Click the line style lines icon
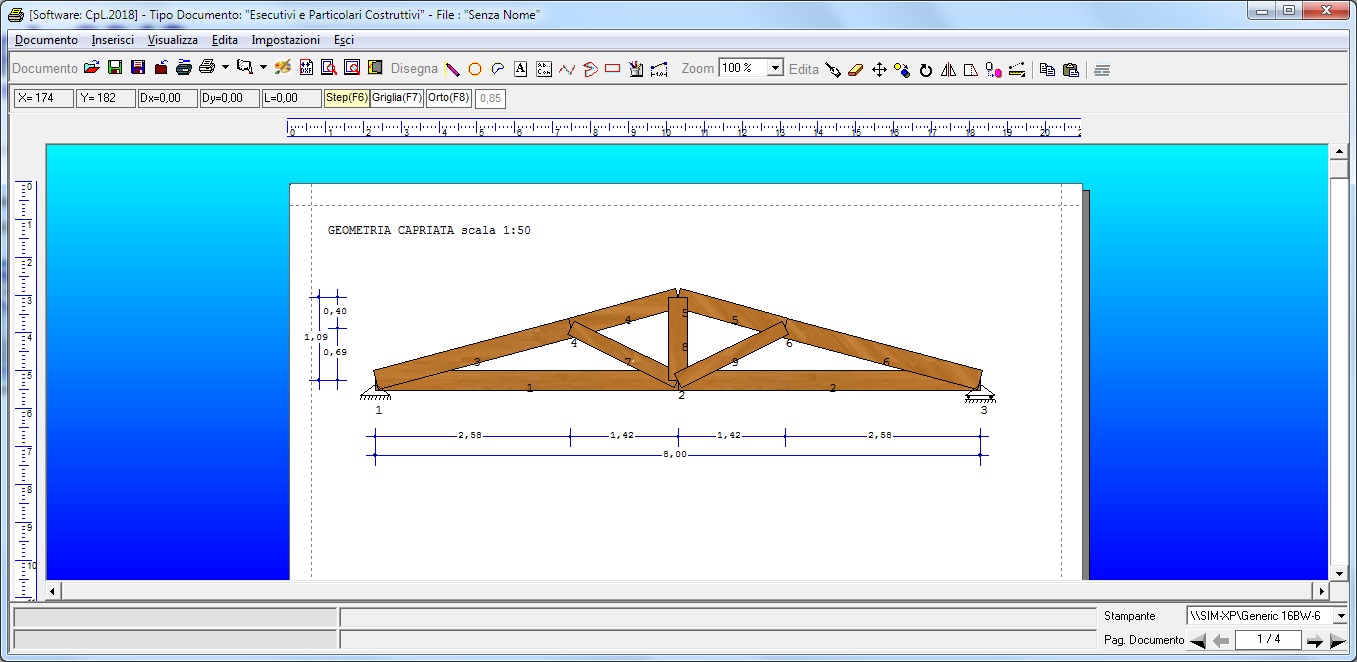 coord(1102,70)
